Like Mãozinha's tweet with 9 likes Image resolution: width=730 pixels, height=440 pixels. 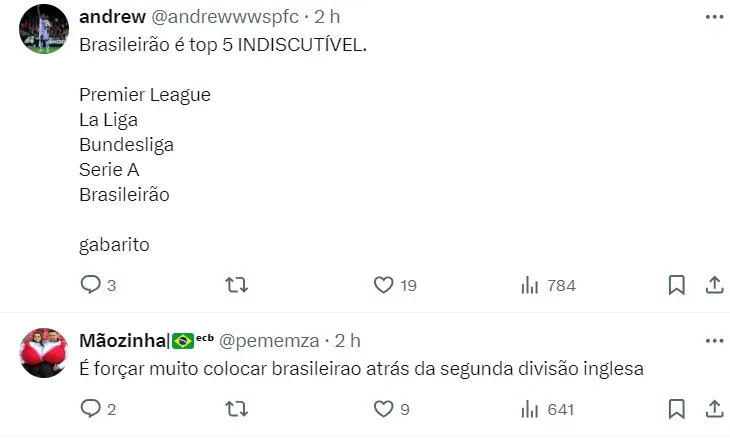383,408
